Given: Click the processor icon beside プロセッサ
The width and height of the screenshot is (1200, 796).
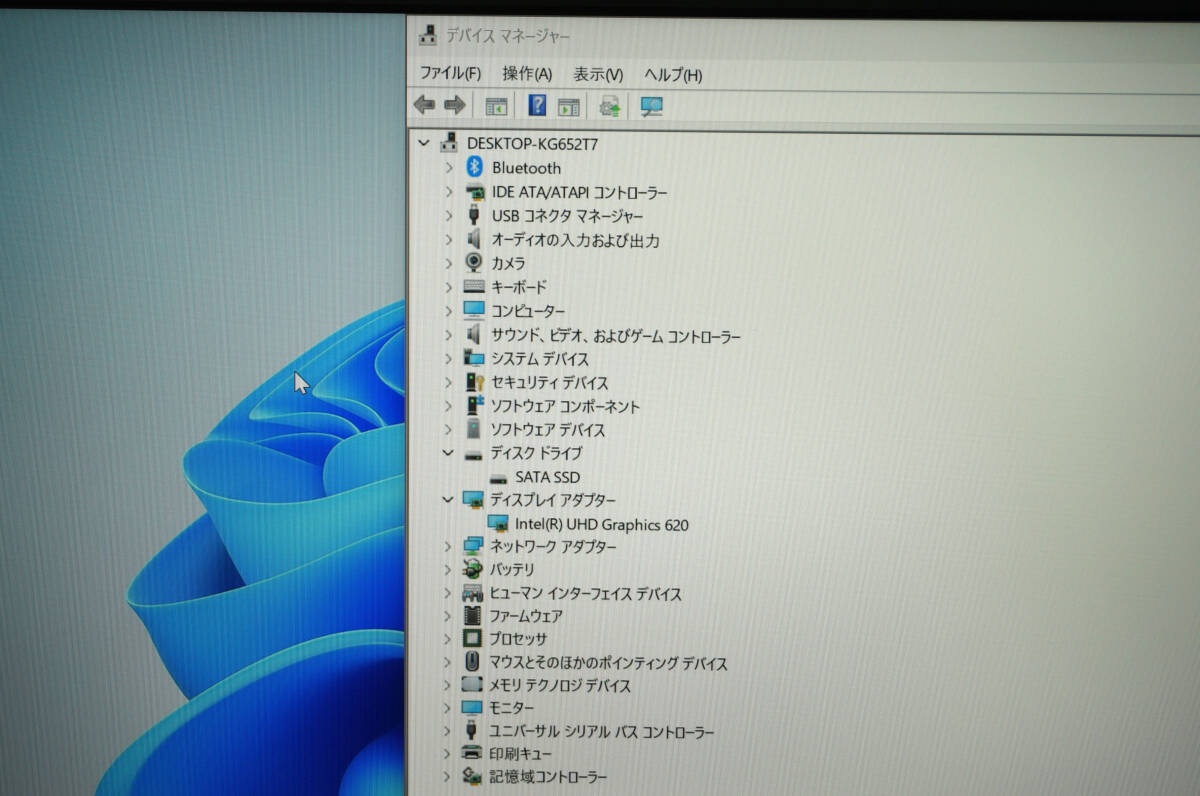Looking at the screenshot, I should (x=472, y=638).
